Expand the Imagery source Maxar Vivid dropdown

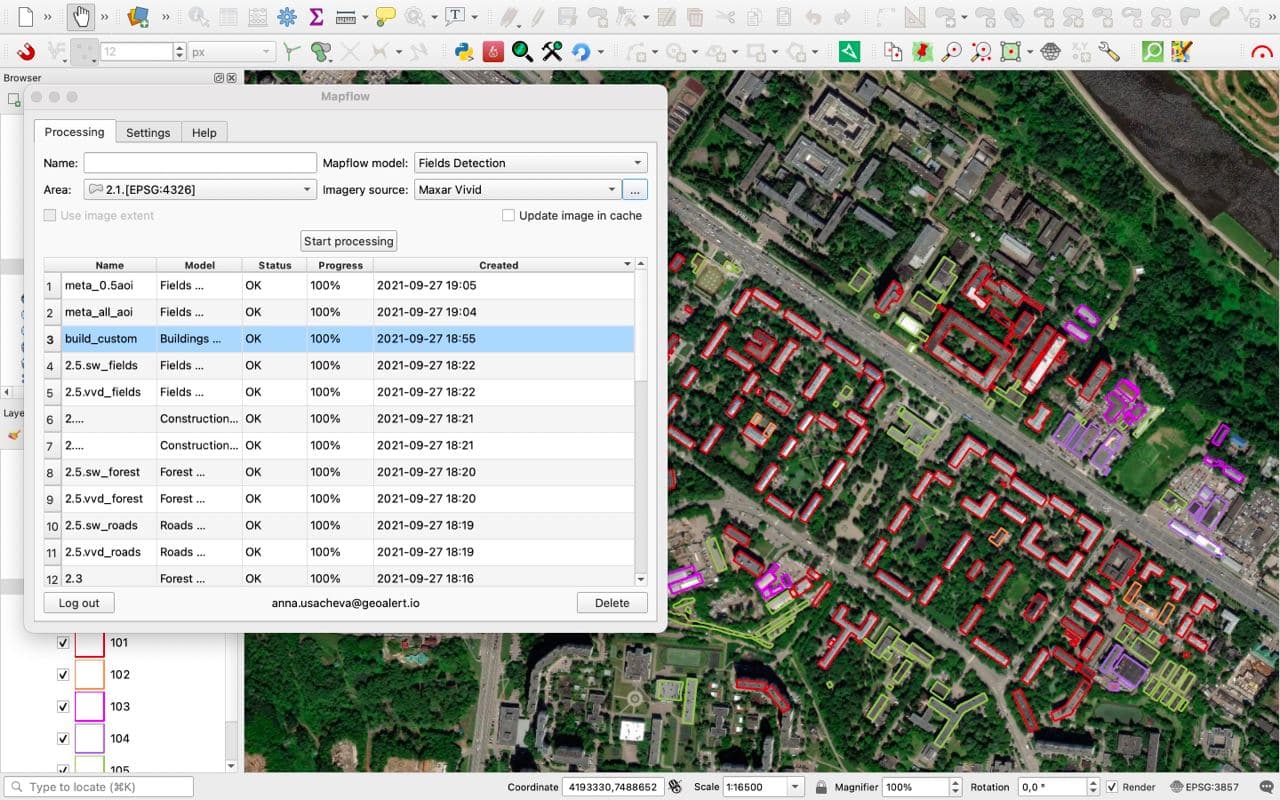[x=517, y=190]
